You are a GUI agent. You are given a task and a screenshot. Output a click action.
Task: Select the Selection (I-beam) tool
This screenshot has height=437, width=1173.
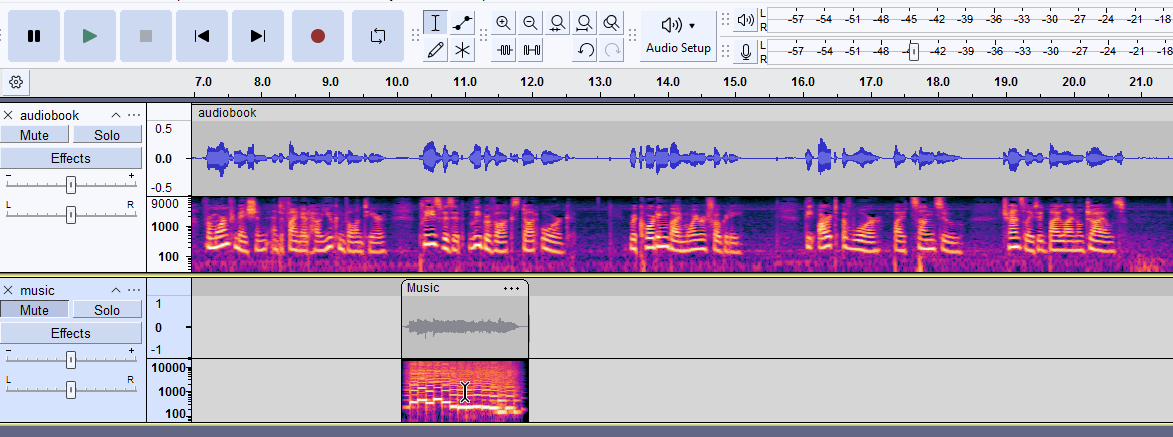[x=435, y=22]
